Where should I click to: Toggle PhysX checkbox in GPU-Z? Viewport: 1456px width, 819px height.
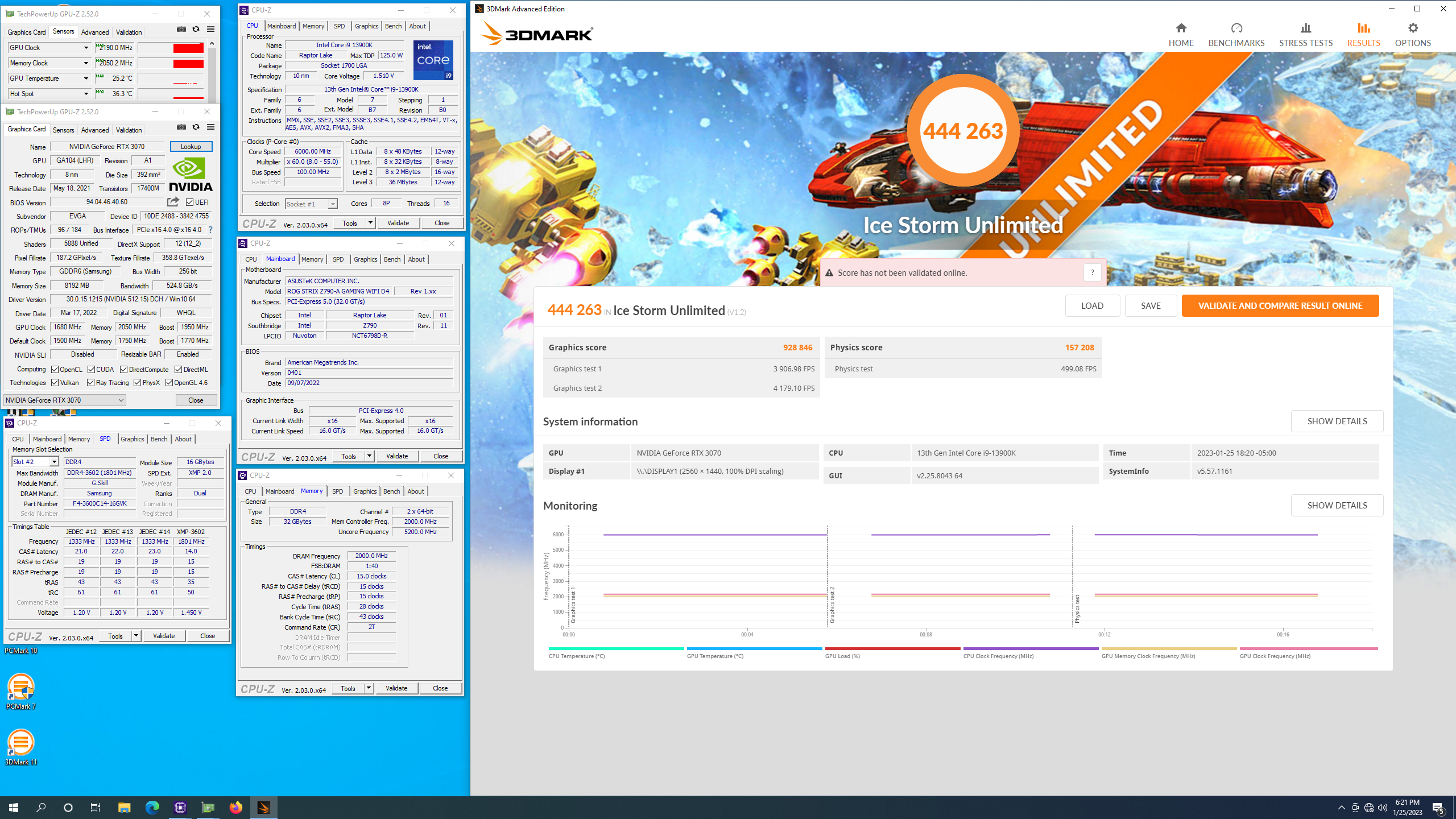[137, 382]
